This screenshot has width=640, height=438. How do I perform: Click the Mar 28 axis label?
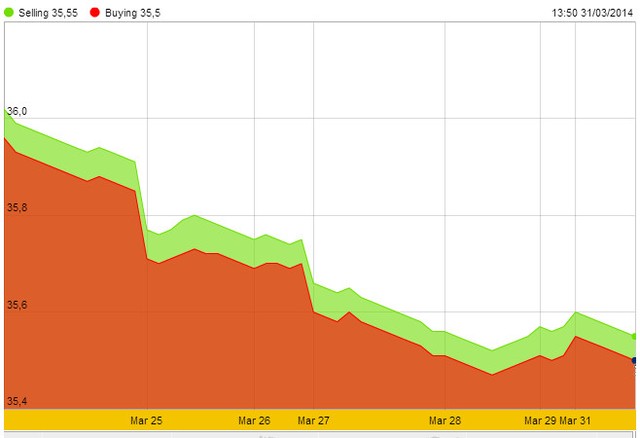446,421
